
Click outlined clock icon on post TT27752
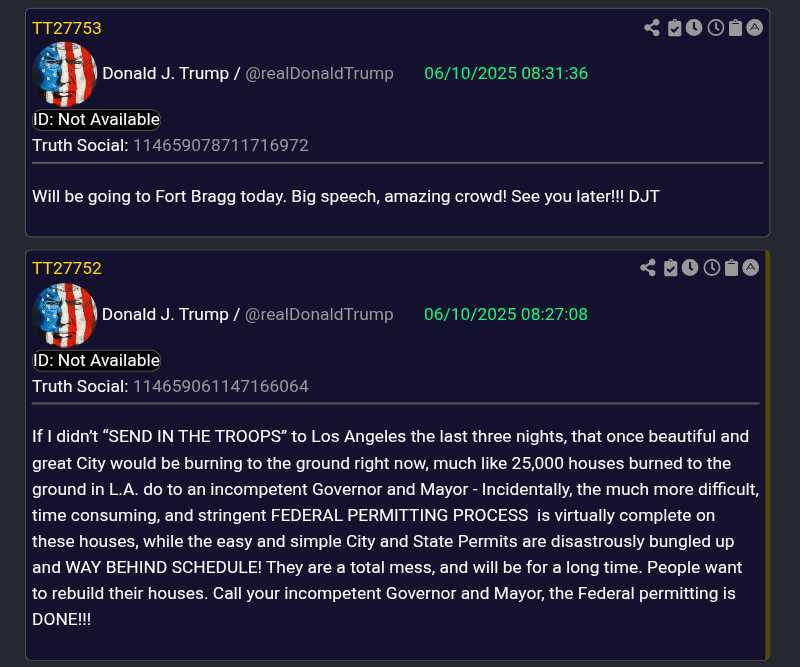pos(711,268)
